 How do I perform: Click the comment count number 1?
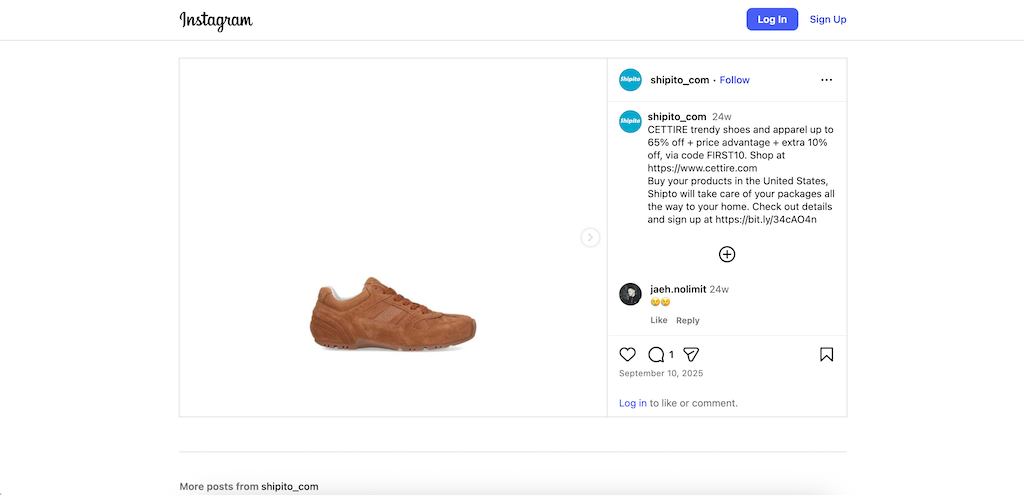tap(671, 355)
